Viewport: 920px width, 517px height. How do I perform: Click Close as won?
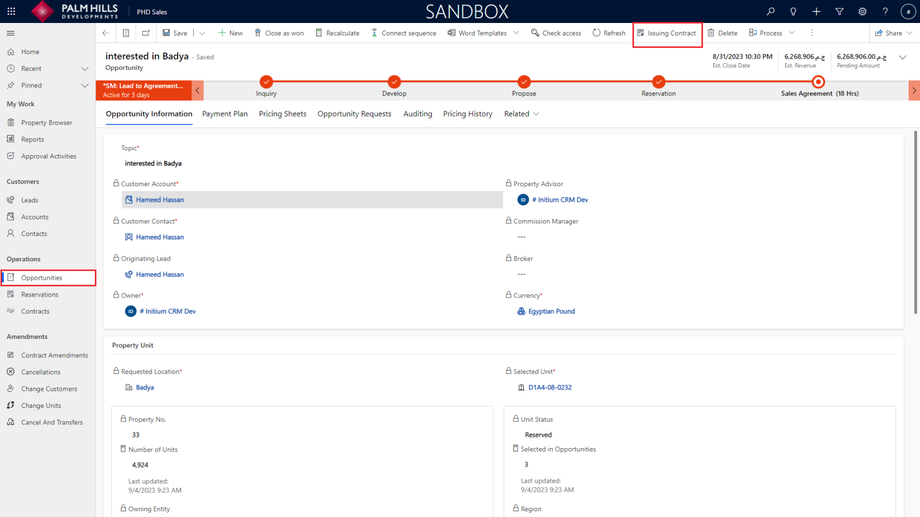(x=279, y=33)
